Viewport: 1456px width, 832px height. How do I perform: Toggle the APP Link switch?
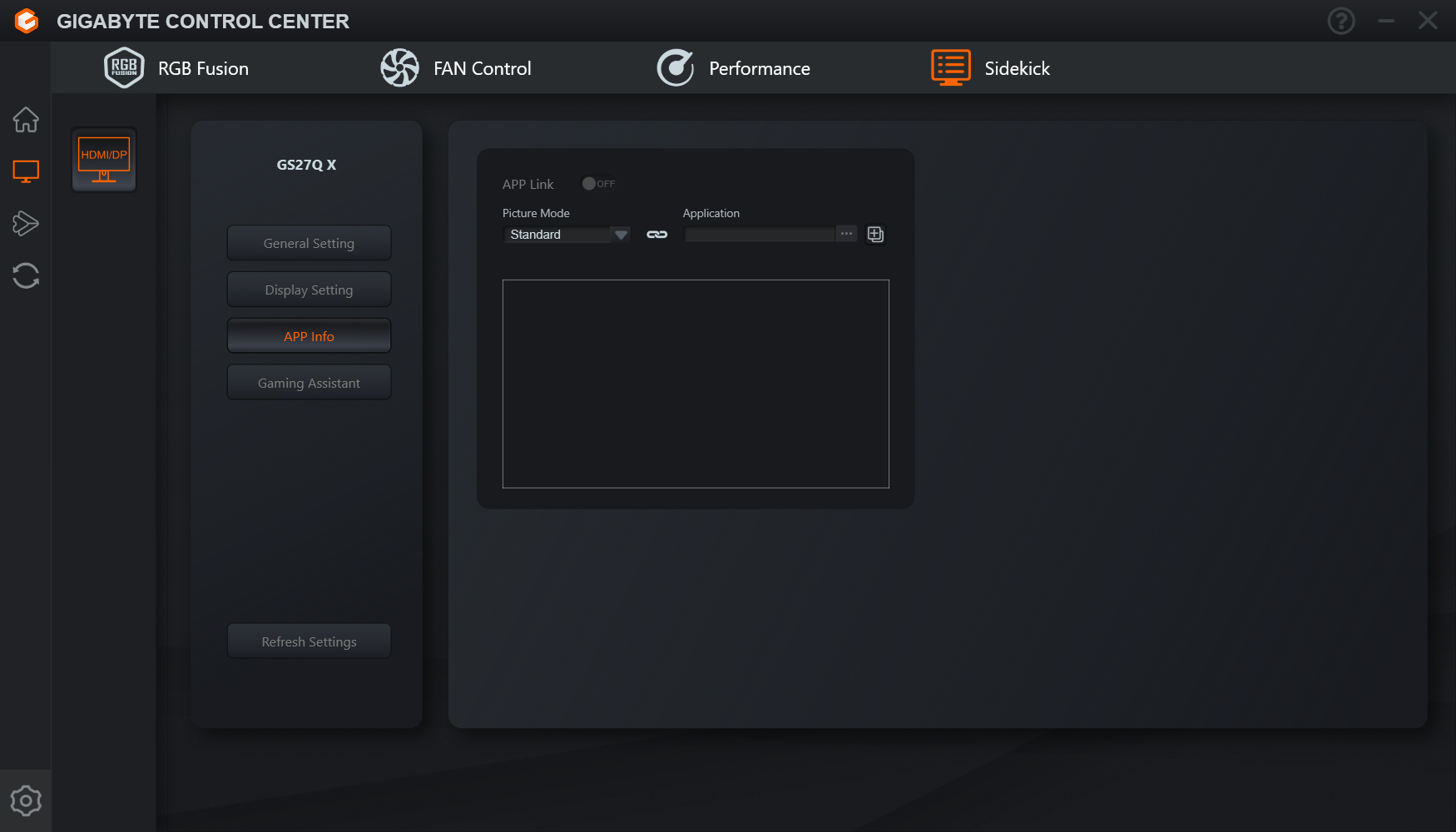(x=598, y=184)
